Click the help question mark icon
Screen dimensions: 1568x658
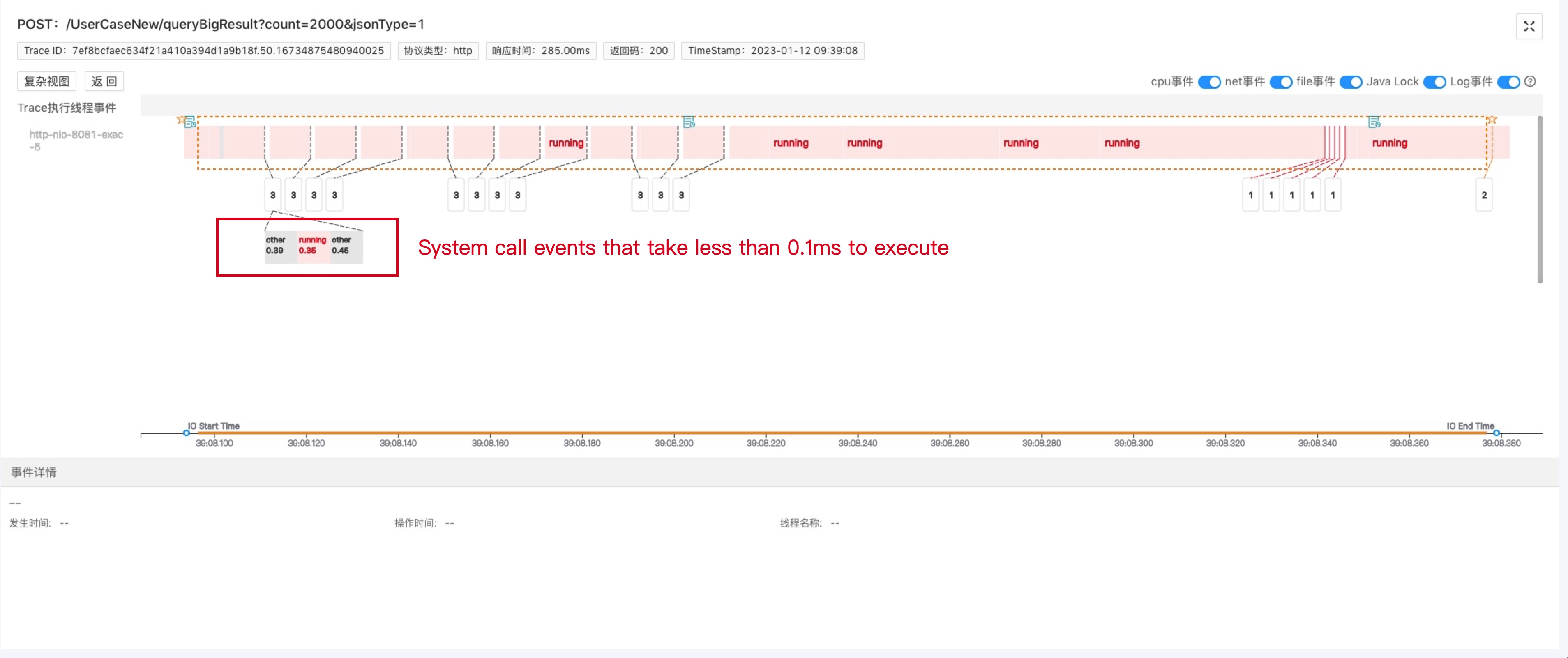[1530, 82]
